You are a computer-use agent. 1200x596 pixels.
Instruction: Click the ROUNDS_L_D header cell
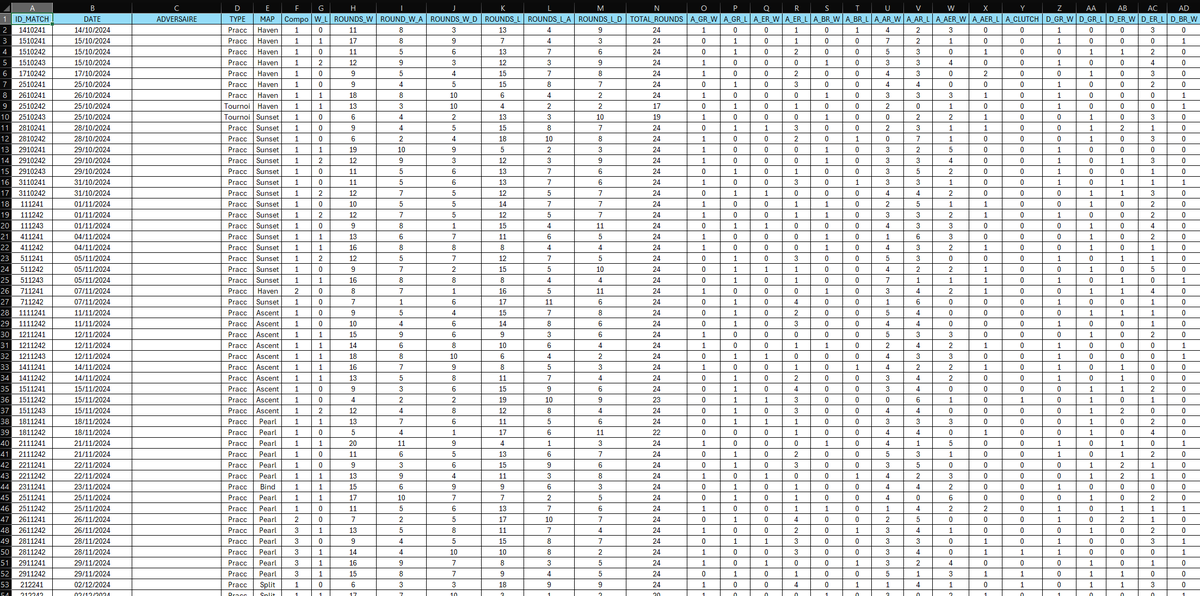(x=598, y=18)
